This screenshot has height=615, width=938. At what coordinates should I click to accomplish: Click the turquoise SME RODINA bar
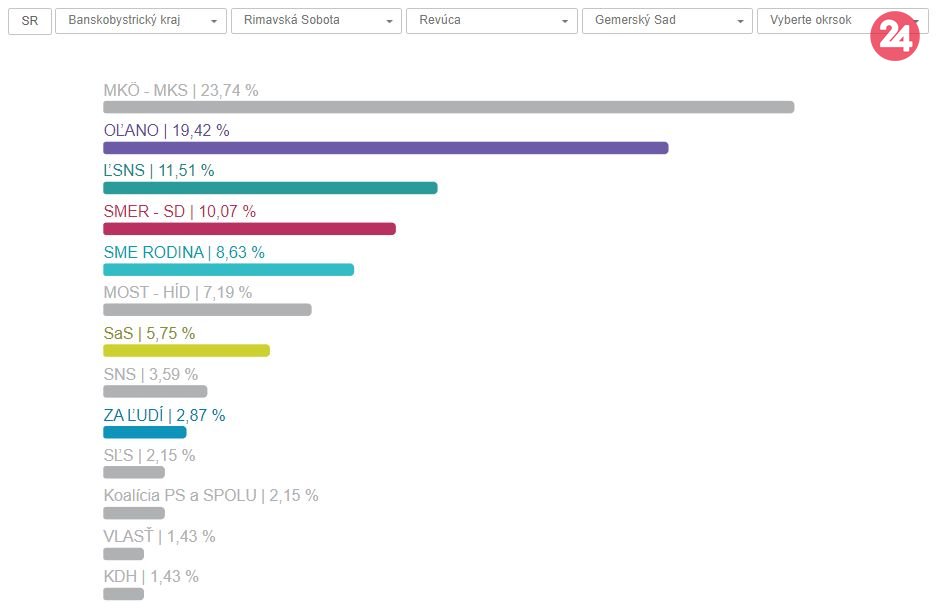228,270
